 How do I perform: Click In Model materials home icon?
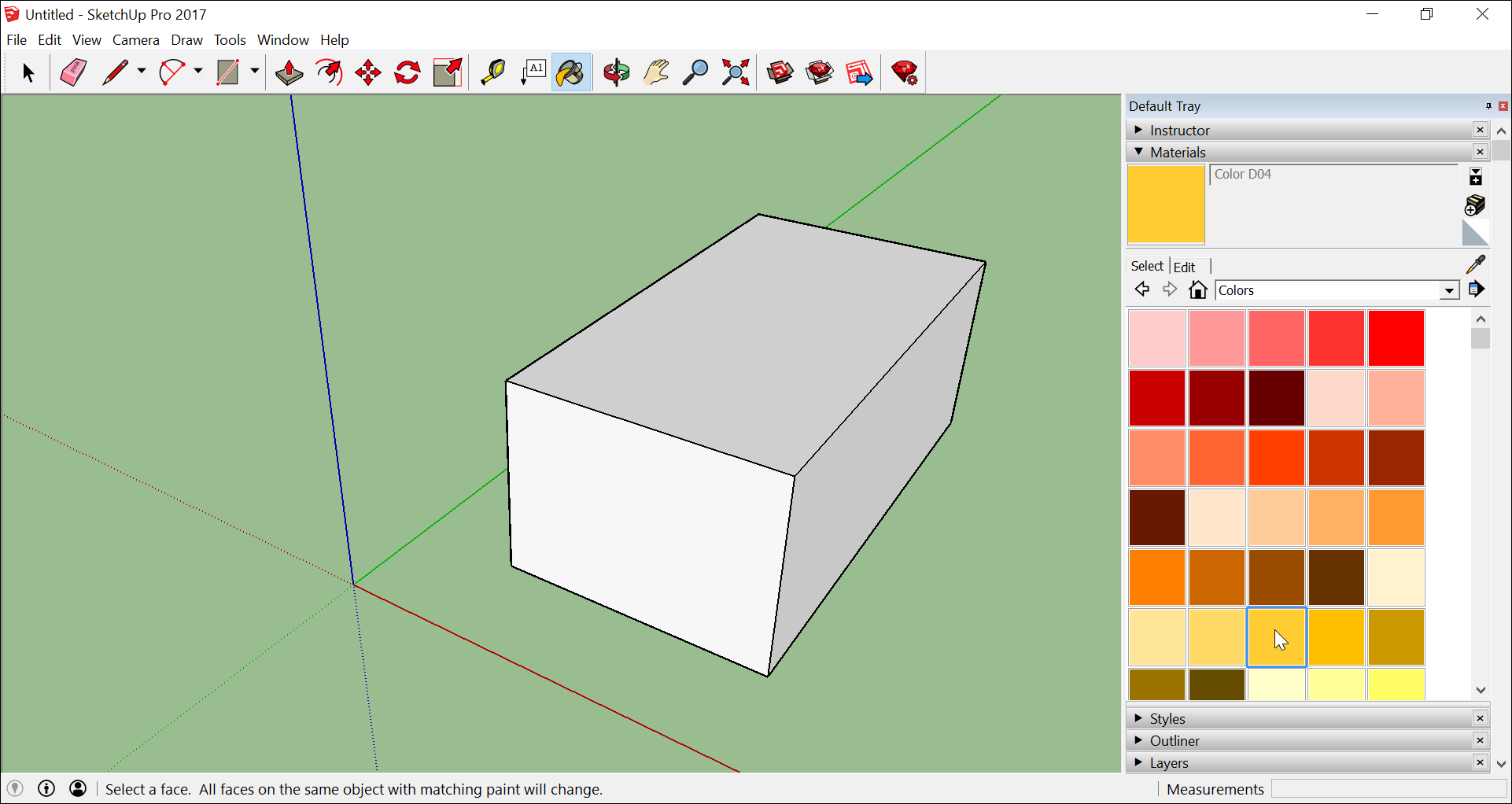1197,290
